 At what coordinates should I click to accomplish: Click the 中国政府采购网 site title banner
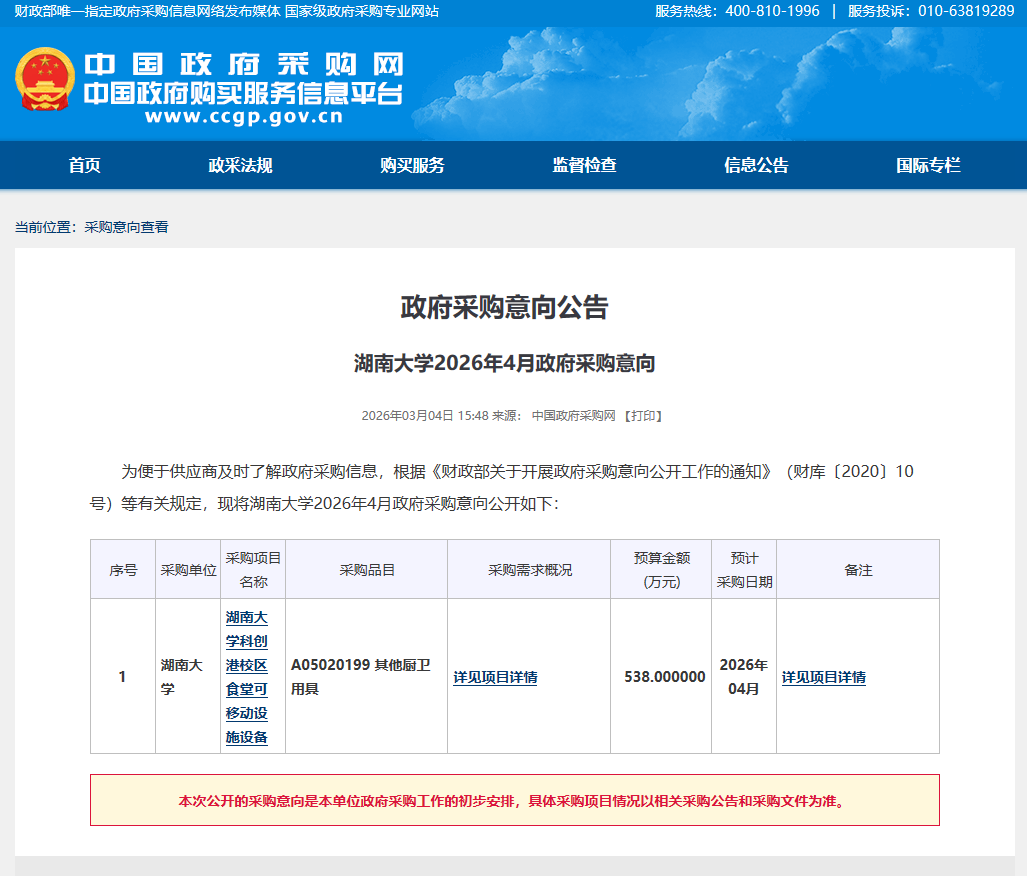tap(244, 65)
